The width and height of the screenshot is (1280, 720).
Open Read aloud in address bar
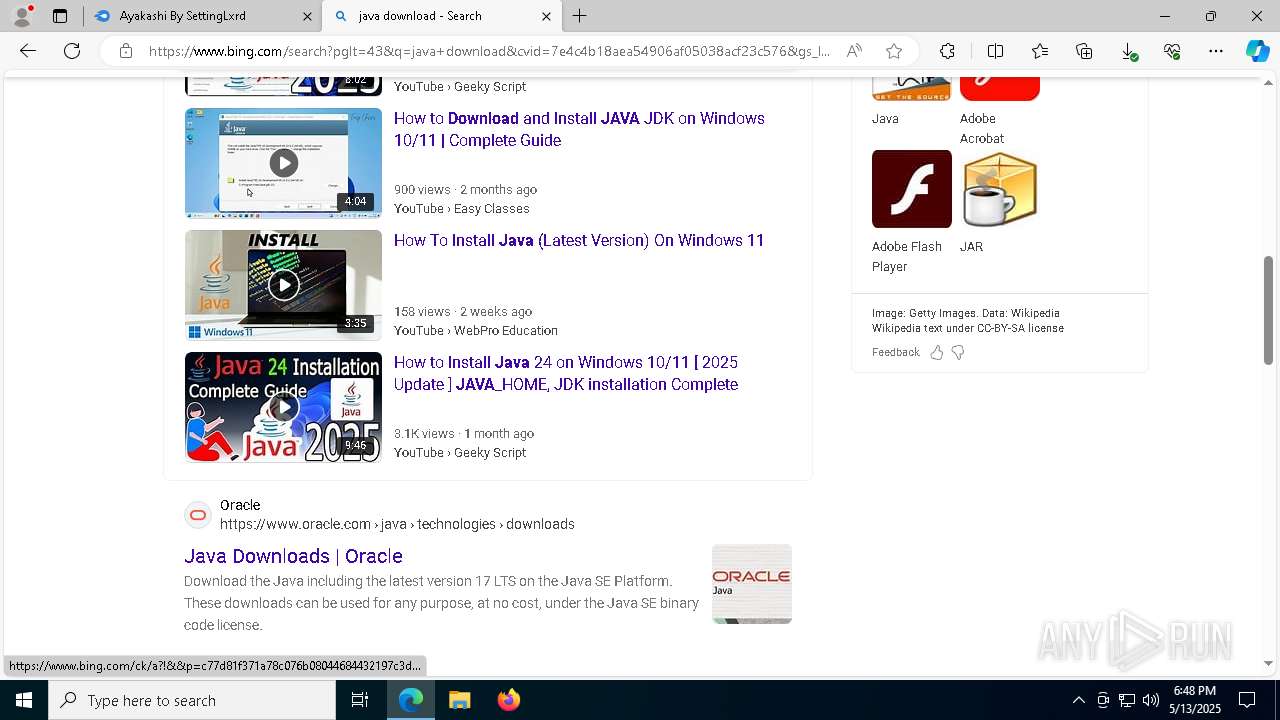coord(854,51)
